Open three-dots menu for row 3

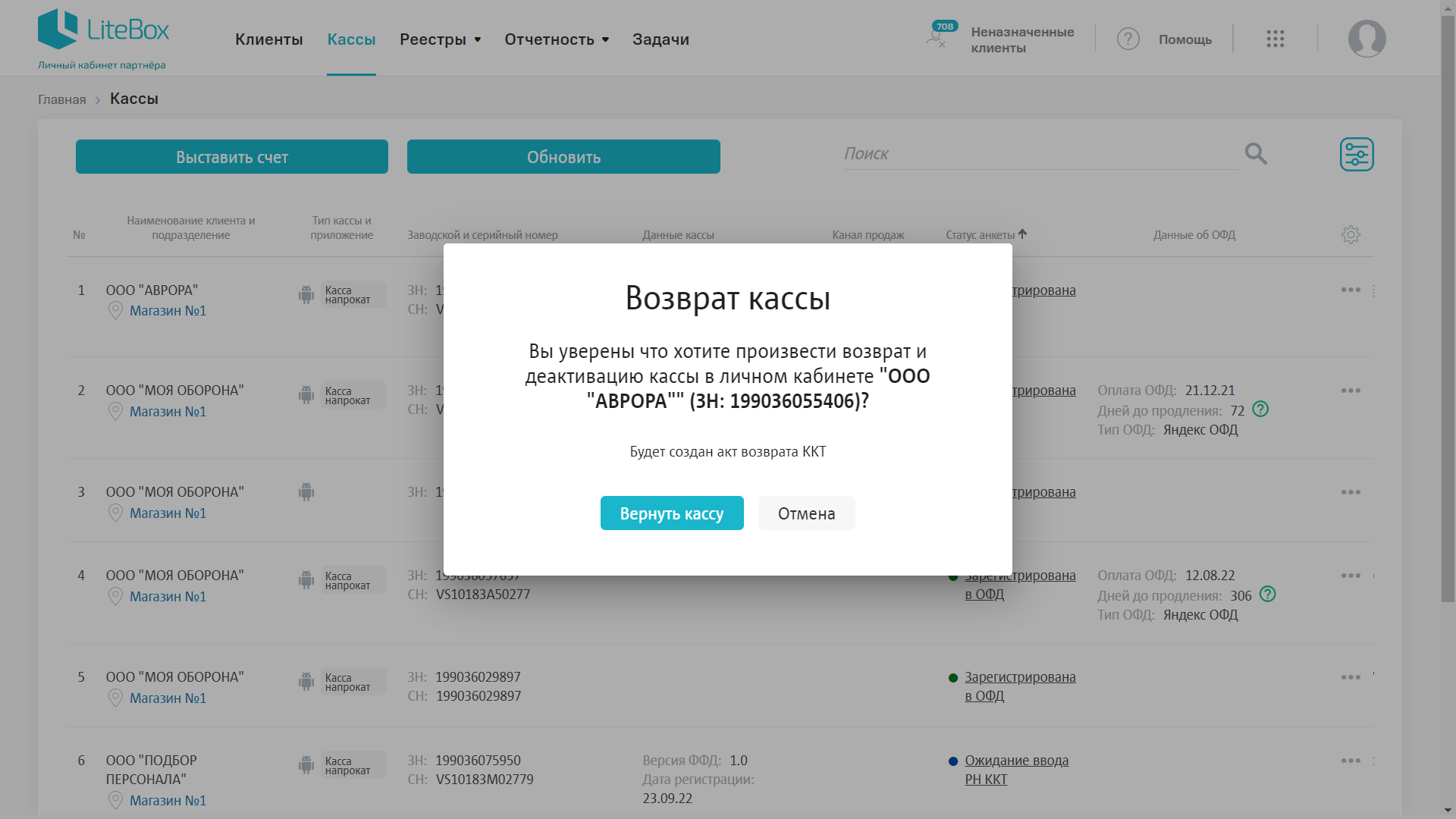[x=1351, y=492]
